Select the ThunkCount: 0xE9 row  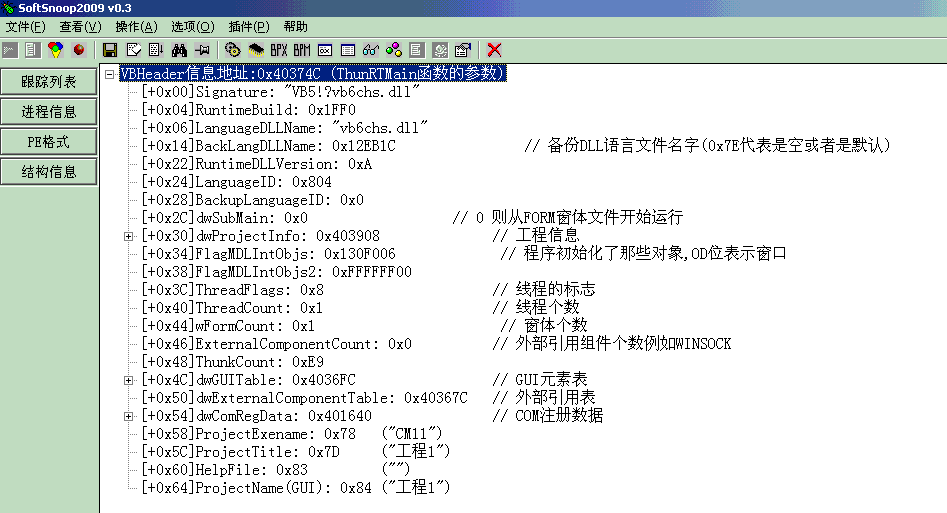point(233,363)
